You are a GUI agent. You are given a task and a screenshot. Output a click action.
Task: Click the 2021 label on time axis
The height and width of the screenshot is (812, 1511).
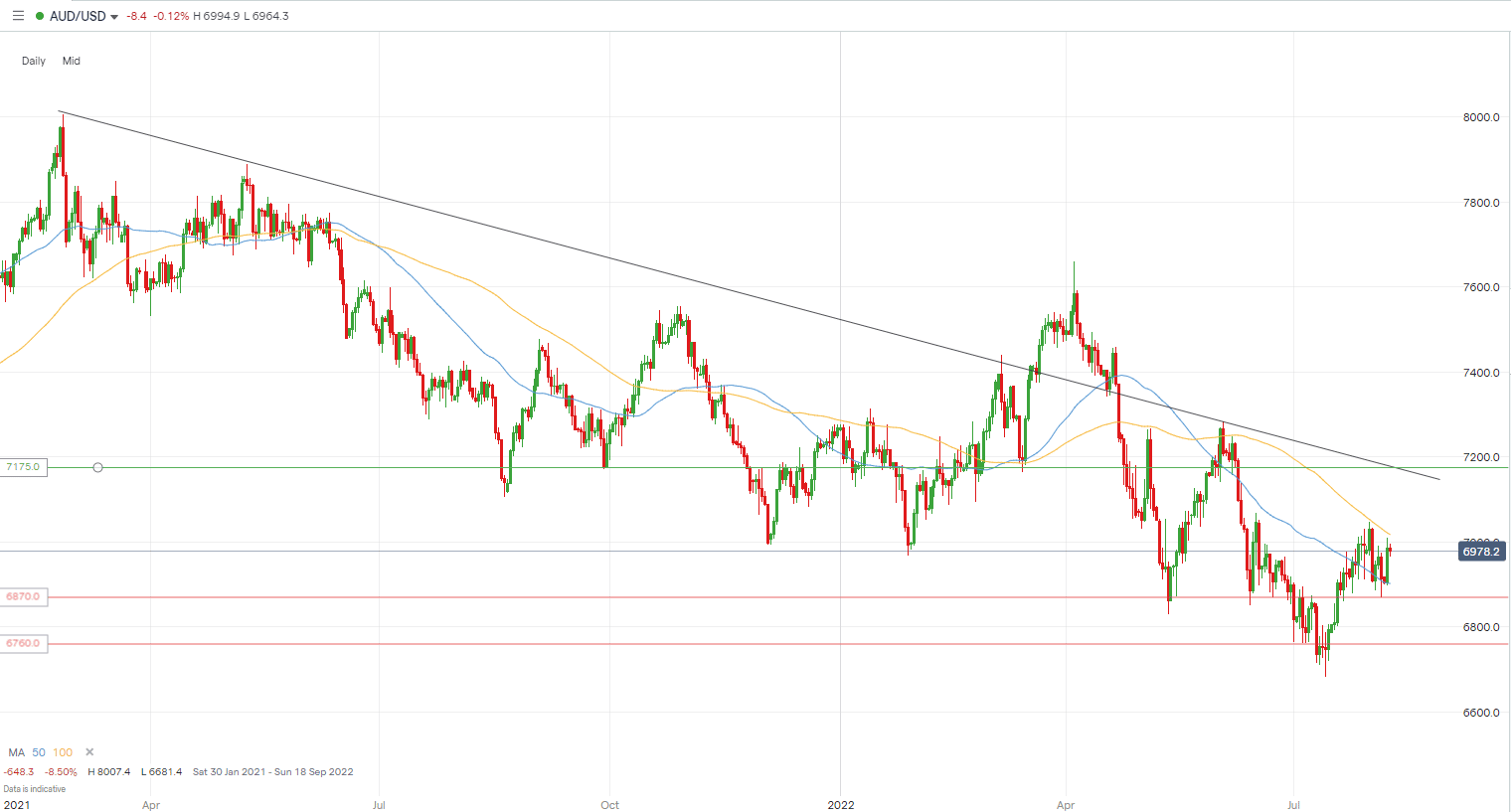pos(17,805)
